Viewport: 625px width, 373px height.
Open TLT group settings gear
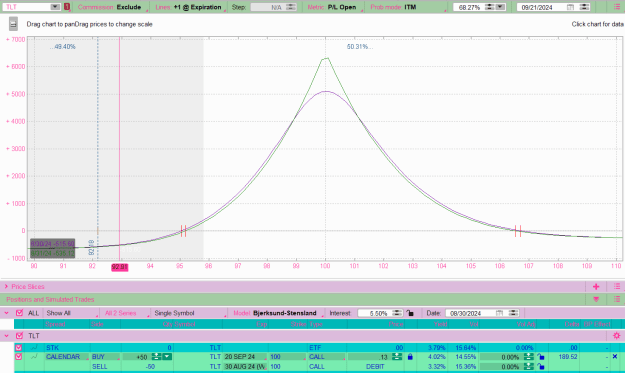616,336
